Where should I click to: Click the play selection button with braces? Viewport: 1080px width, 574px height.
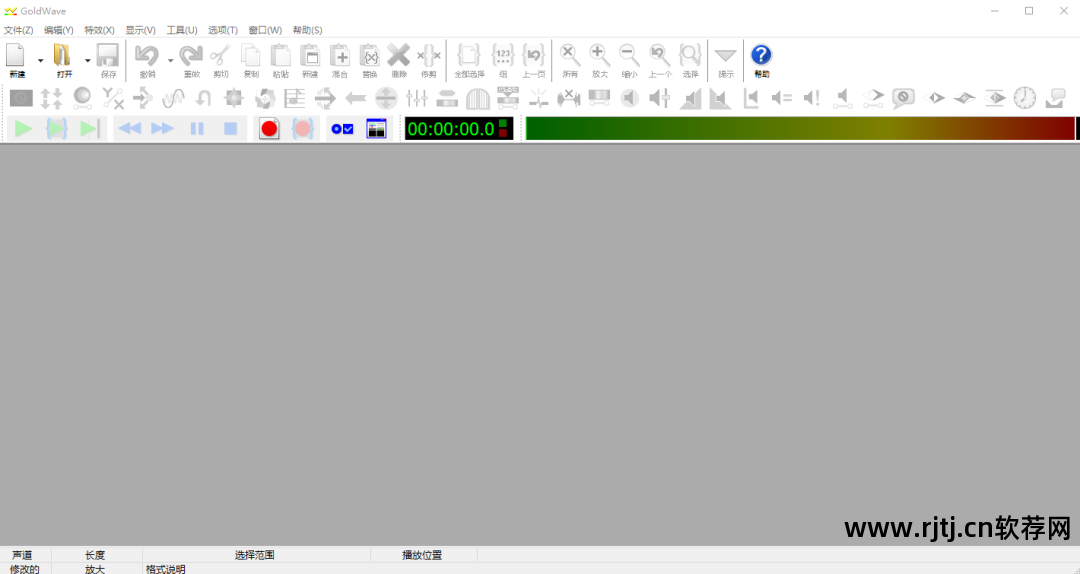tap(56, 129)
